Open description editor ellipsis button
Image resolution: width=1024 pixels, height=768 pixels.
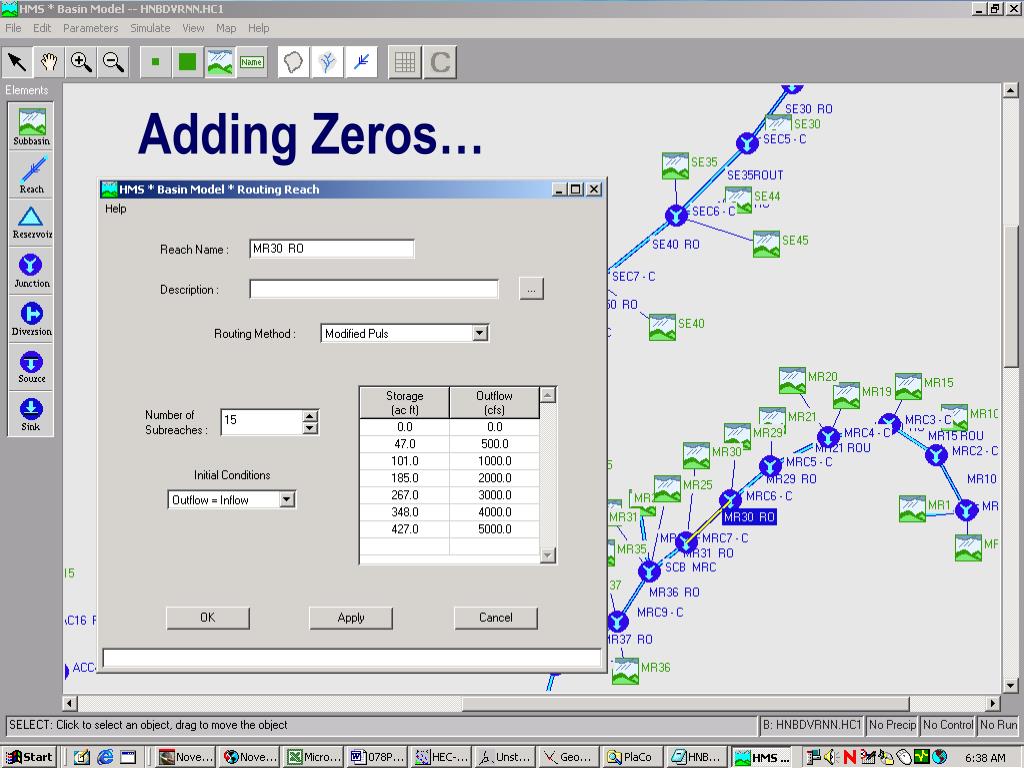pyautogui.click(x=532, y=289)
